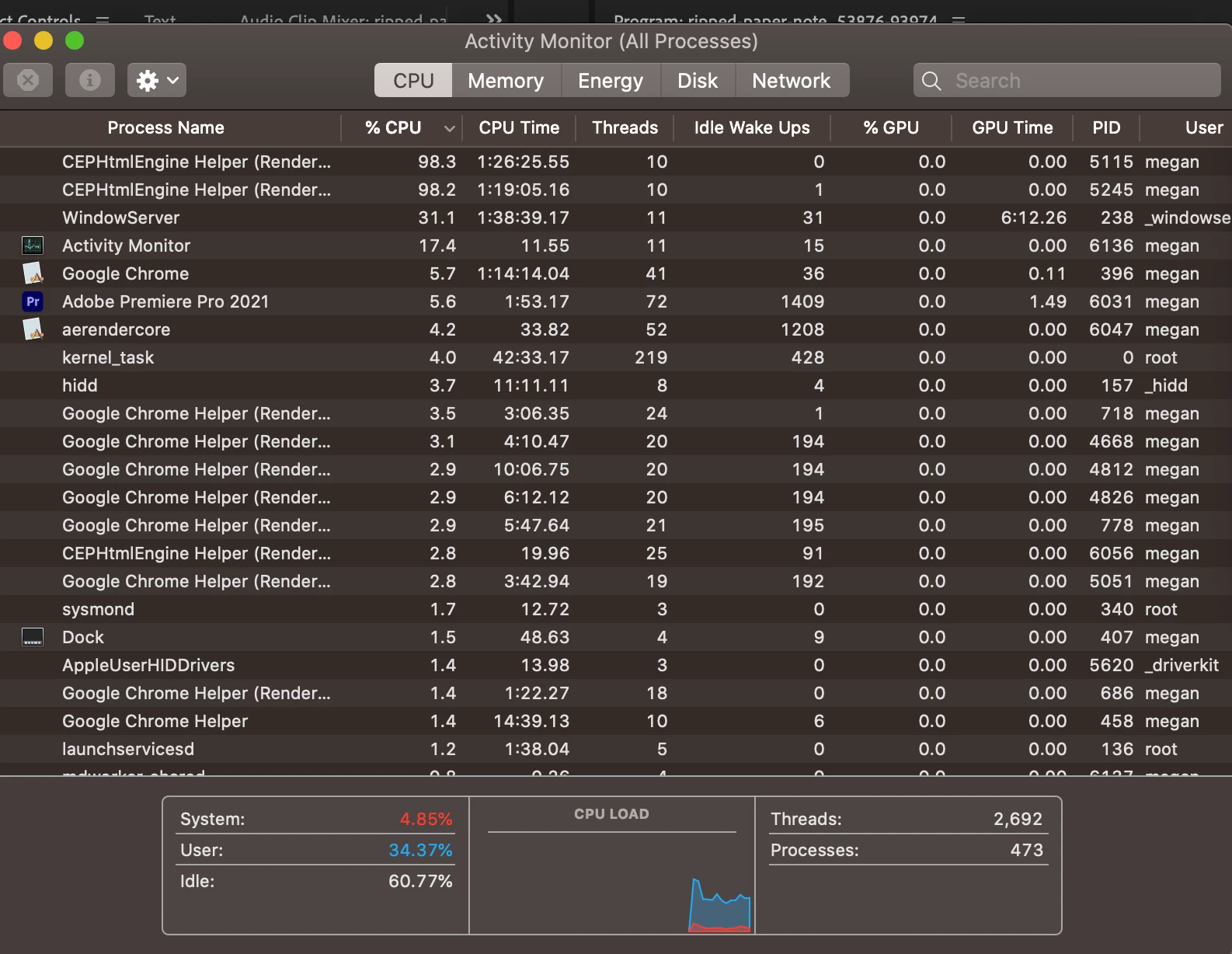Select the AppleUserHIDDrivers process row
This screenshot has width=1232, height=954.
point(616,665)
